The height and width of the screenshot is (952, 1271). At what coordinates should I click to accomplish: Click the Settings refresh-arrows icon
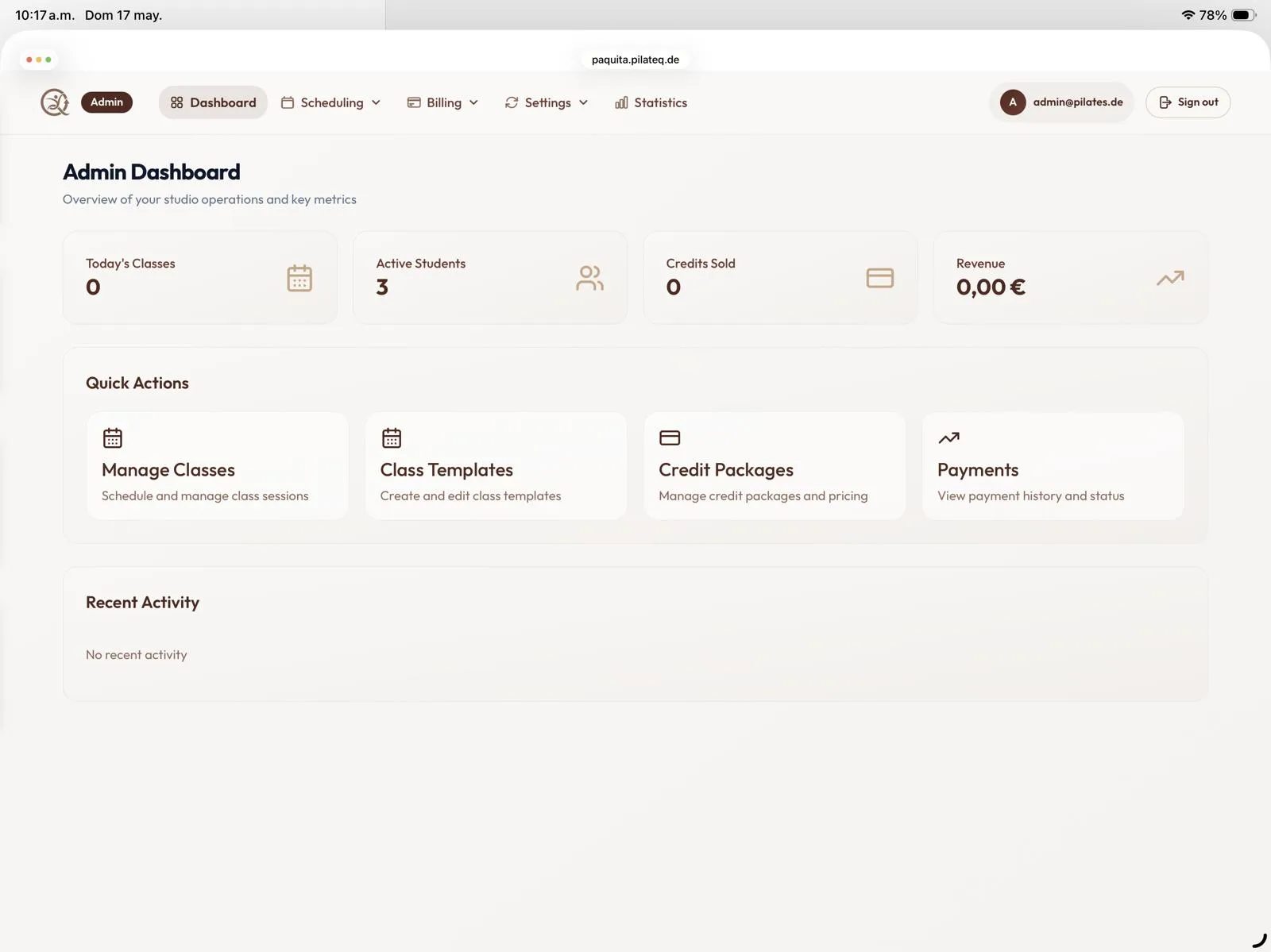coord(512,102)
